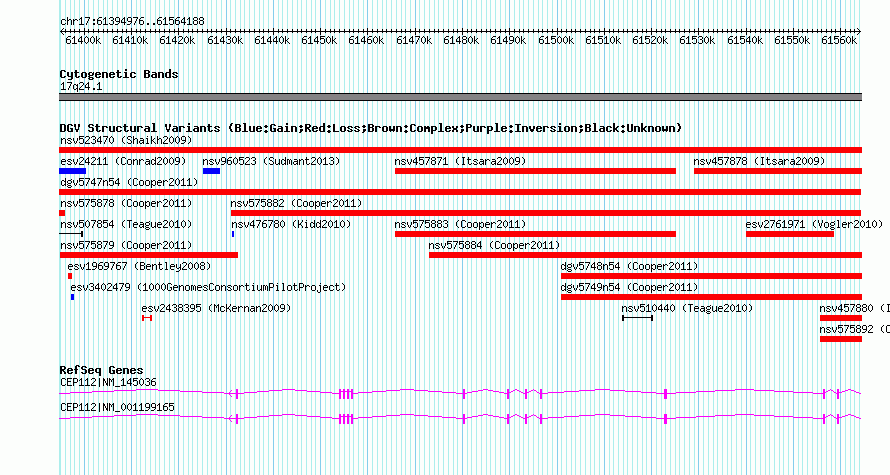Open the nsv457878 (Itsara2009) label
The height and width of the screenshot is (475, 890).
click(759, 161)
